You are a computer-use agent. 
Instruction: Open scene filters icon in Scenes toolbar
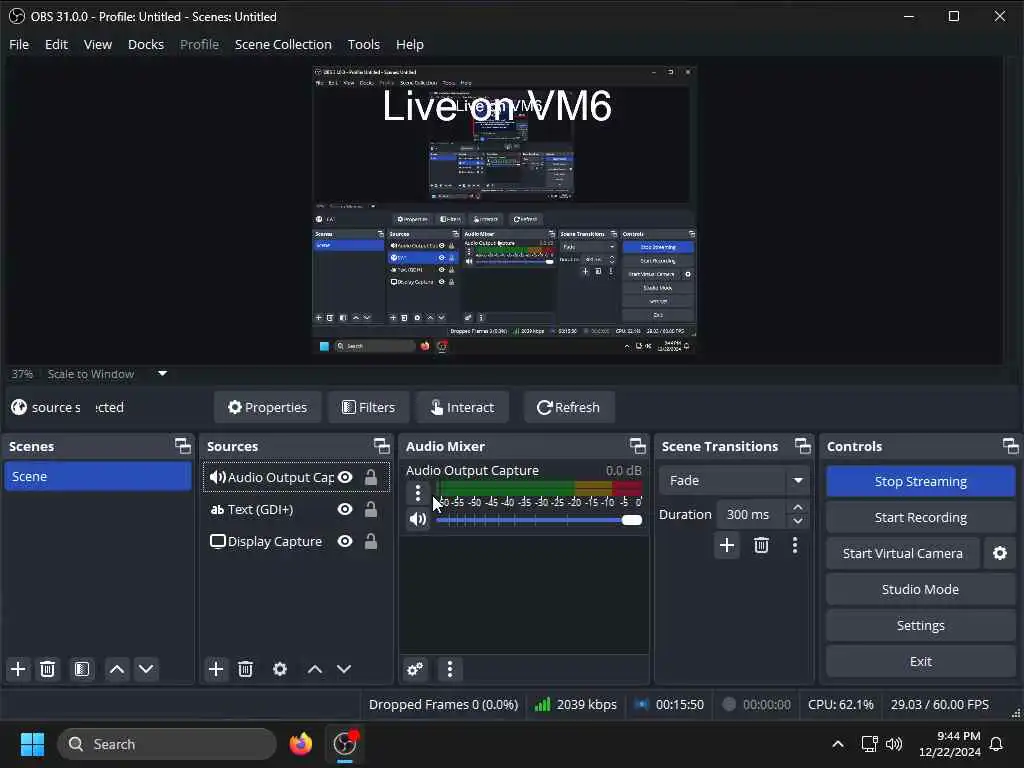pos(82,669)
